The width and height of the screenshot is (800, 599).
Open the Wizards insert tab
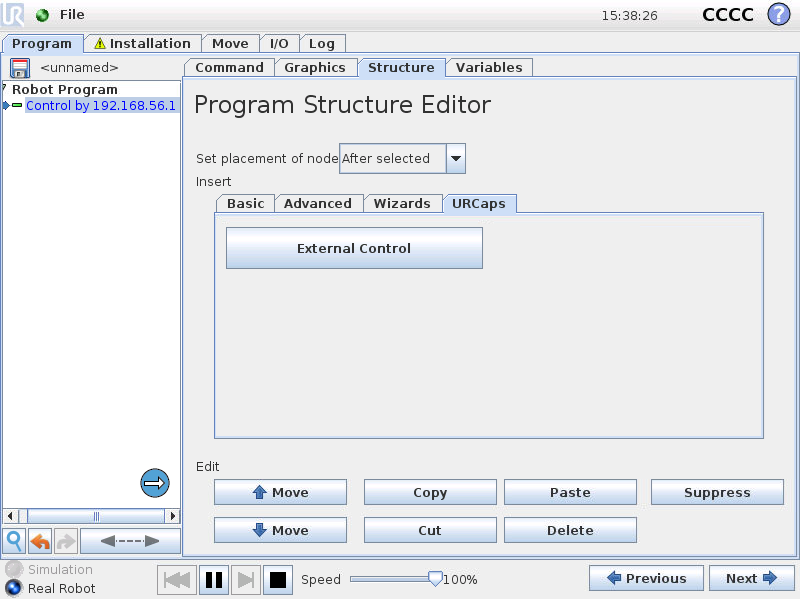(x=401, y=203)
